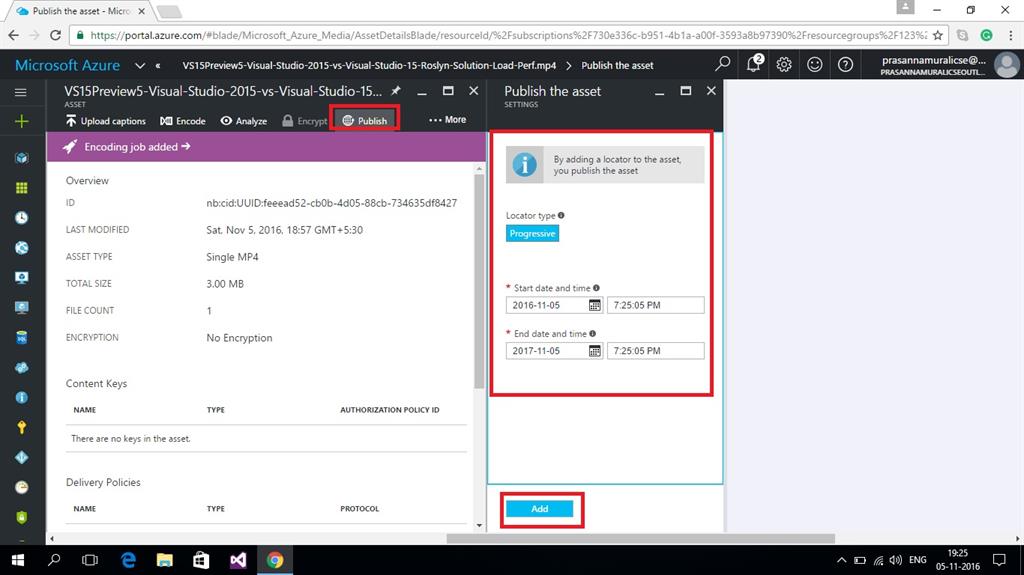
Task: Click the browser bookmark star icon
Action: (x=938, y=35)
